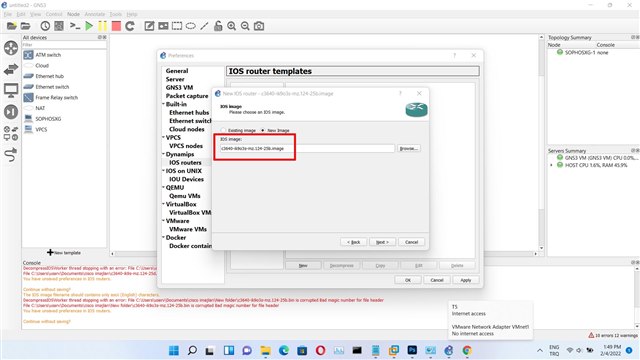Image resolution: width=640 pixels, height=360 pixels.
Task: Select GNS3 VM in Preferences tree
Action: pos(179,87)
